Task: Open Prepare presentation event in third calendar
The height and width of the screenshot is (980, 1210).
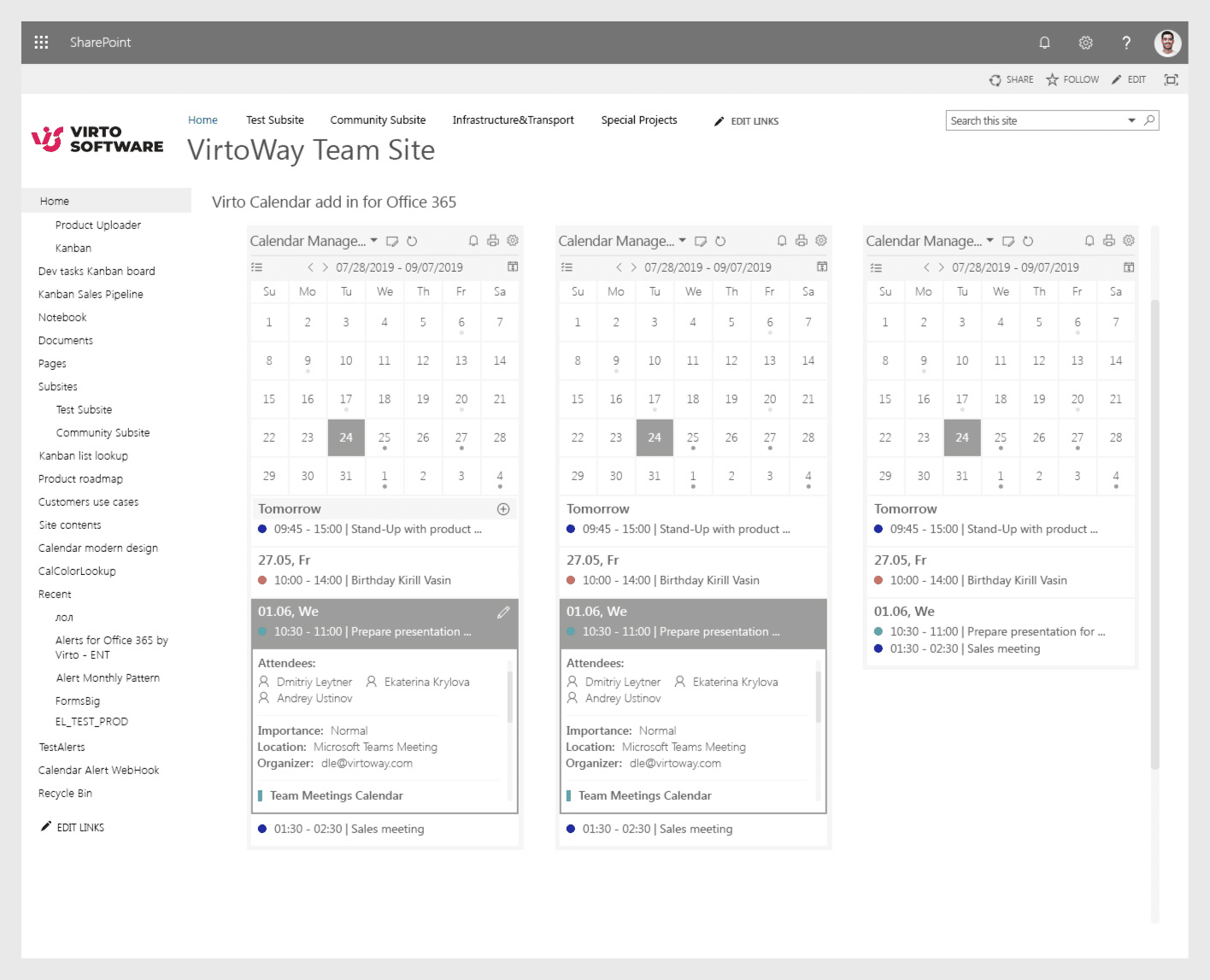Action: (990, 631)
